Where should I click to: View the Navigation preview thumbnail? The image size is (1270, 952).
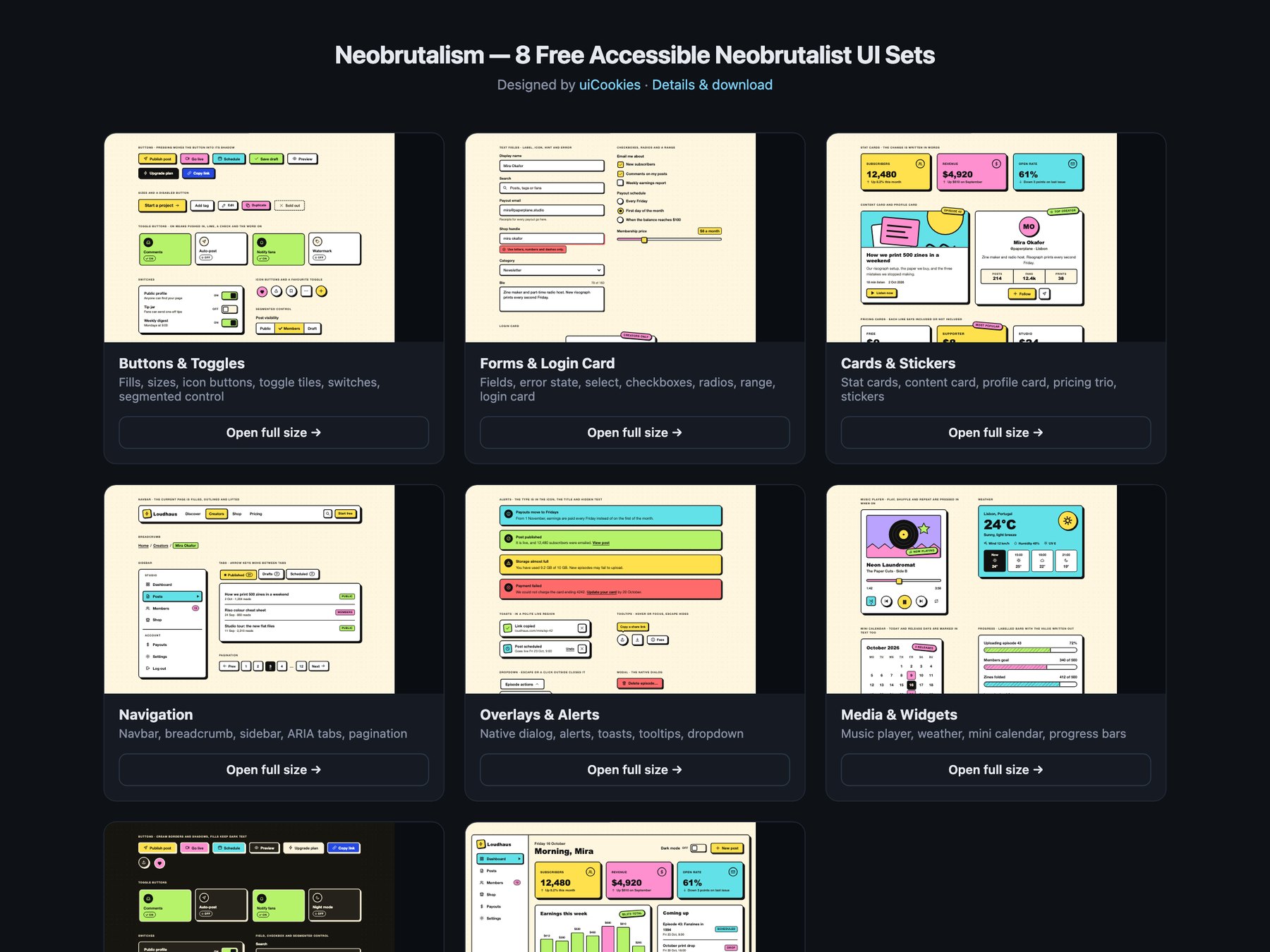(274, 589)
